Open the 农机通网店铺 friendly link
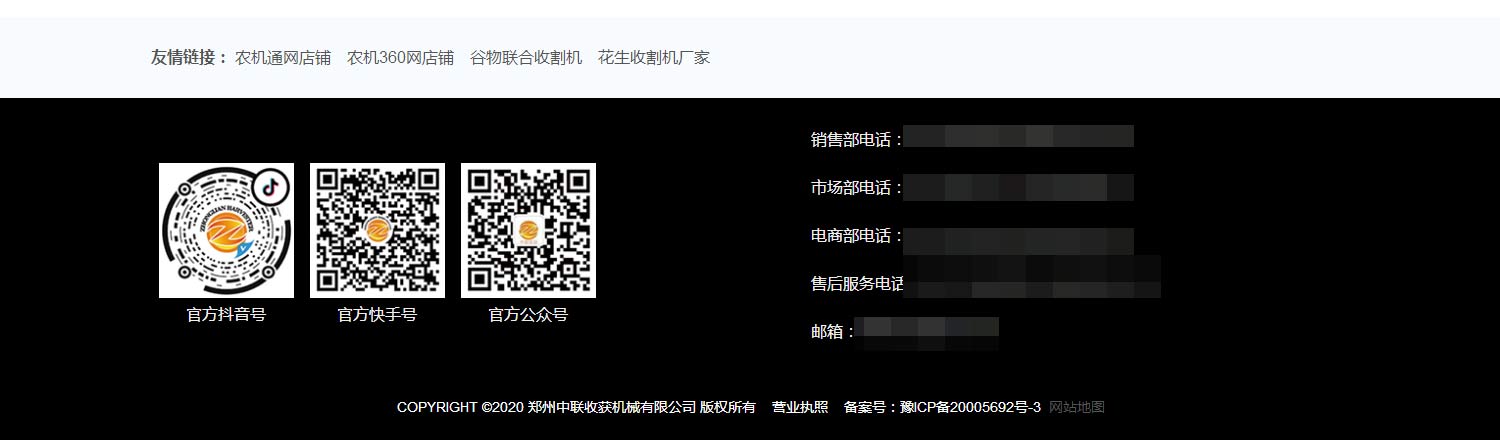 coord(283,58)
